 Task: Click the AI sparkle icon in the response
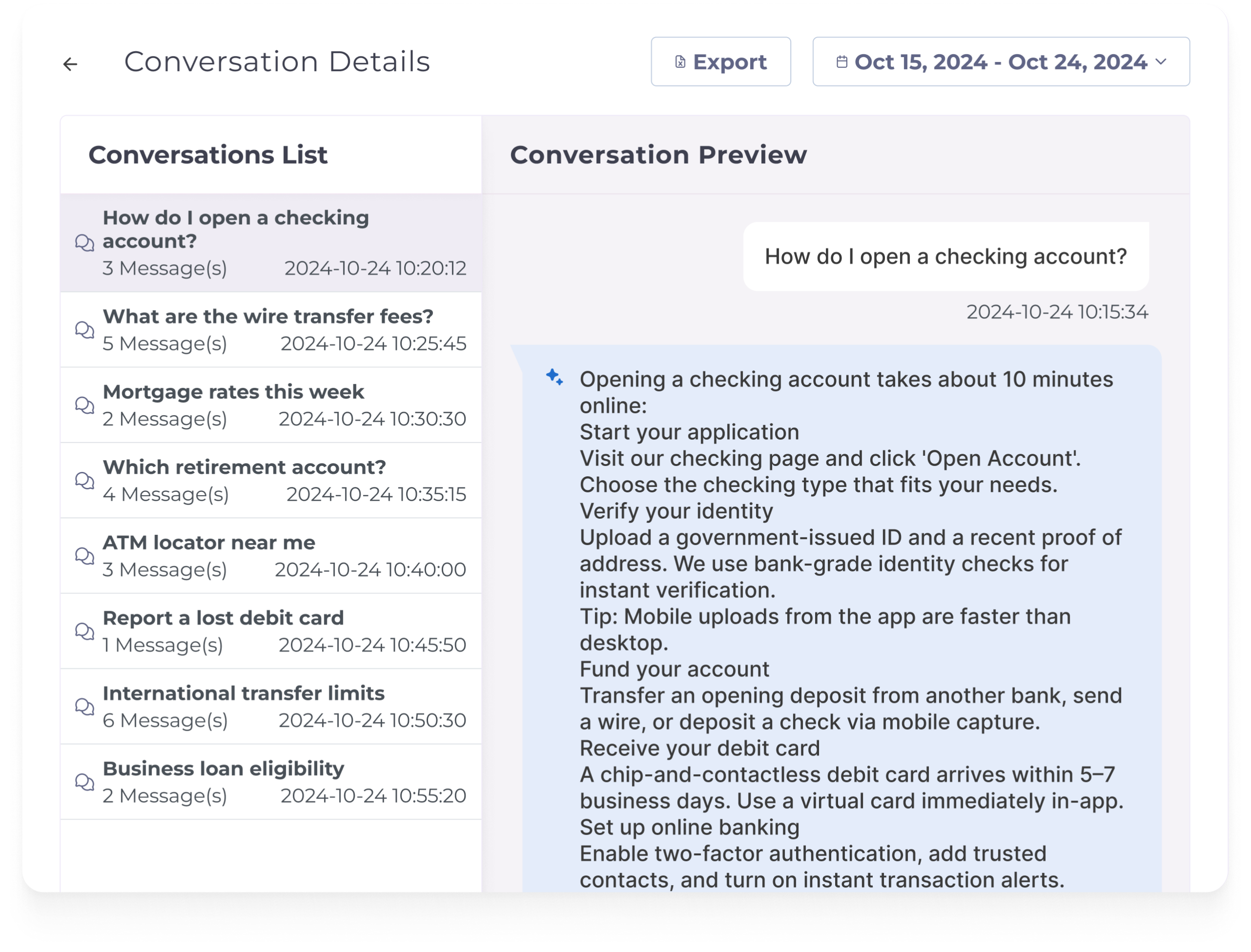(x=554, y=377)
